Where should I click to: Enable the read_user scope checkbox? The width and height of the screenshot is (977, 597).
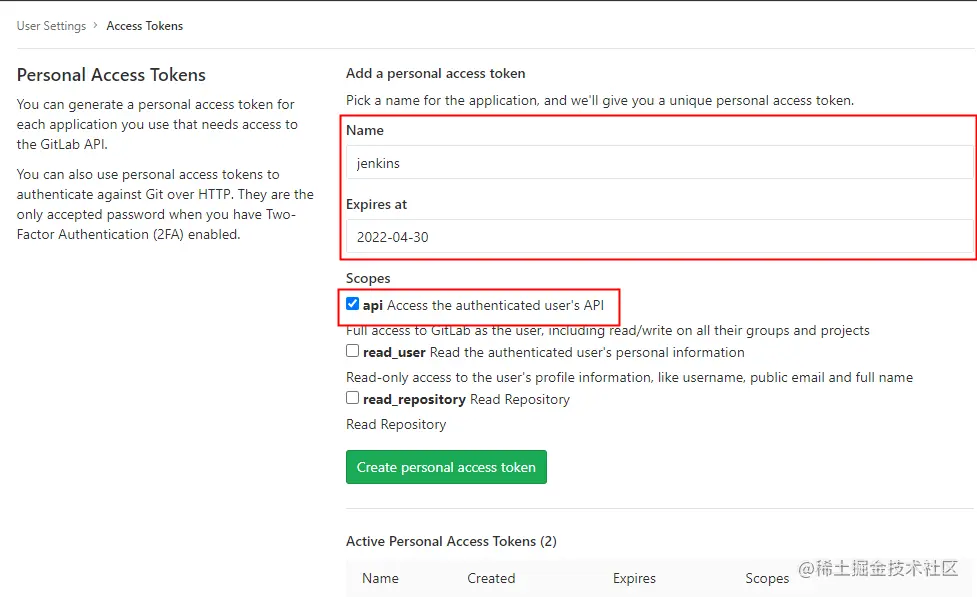click(353, 351)
